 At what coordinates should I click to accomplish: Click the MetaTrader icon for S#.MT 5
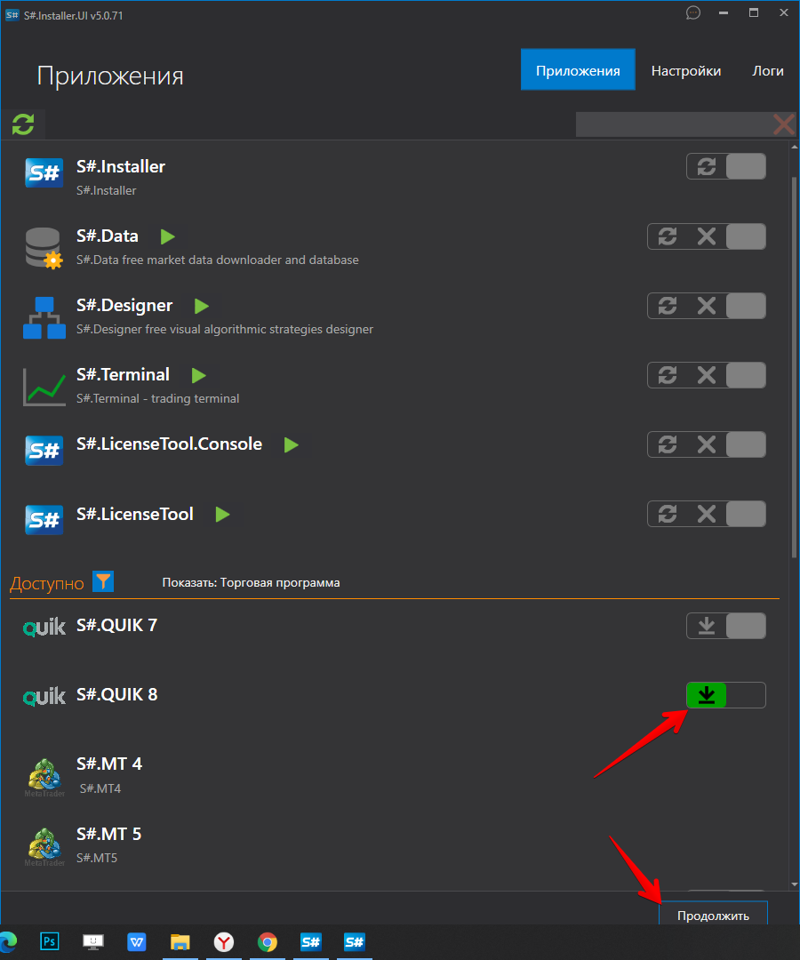click(x=44, y=846)
